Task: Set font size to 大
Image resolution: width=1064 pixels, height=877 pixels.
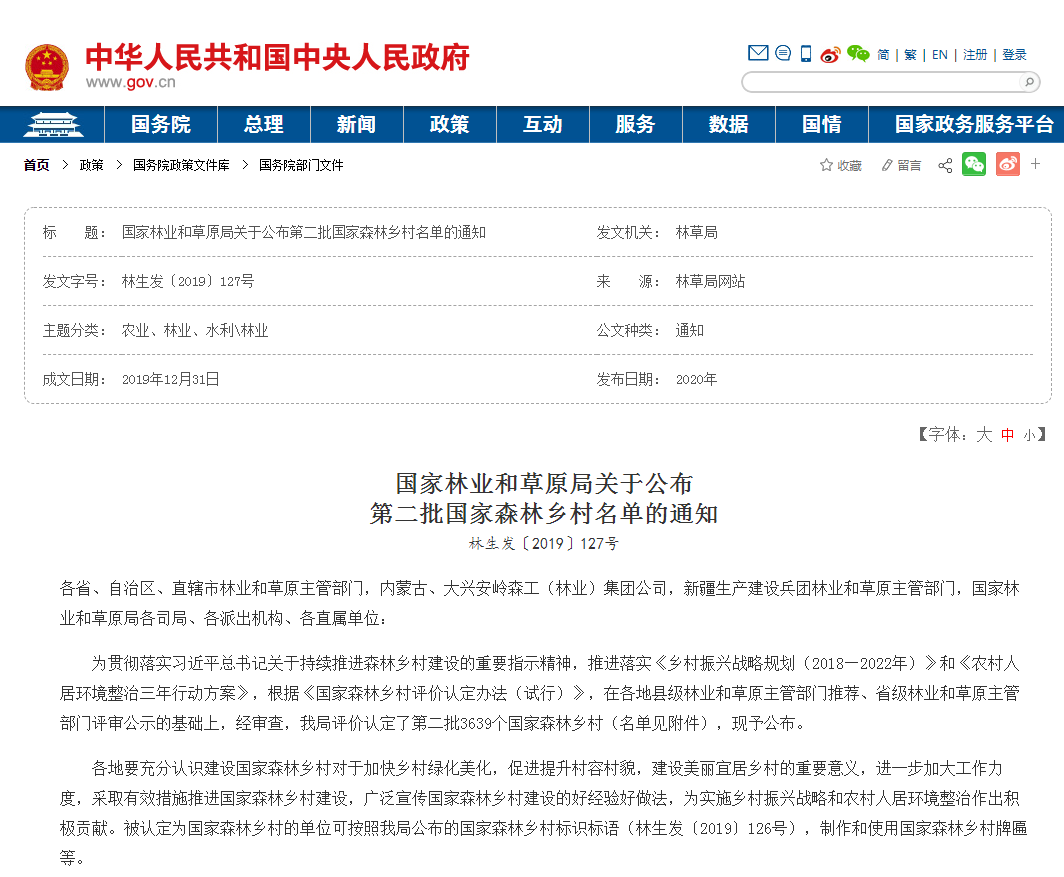Action: (984, 434)
